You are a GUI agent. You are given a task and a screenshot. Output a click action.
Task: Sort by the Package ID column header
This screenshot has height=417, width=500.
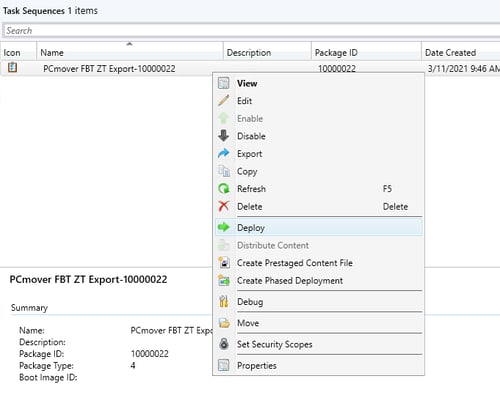point(366,52)
